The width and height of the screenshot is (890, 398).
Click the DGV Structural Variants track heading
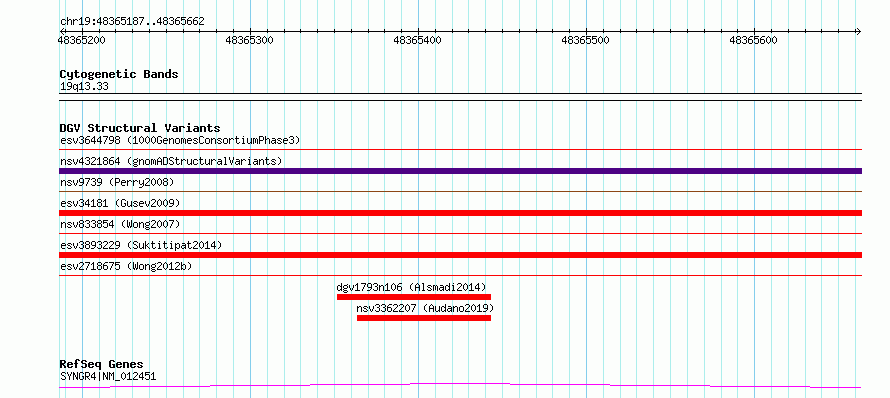[x=140, y=128]
